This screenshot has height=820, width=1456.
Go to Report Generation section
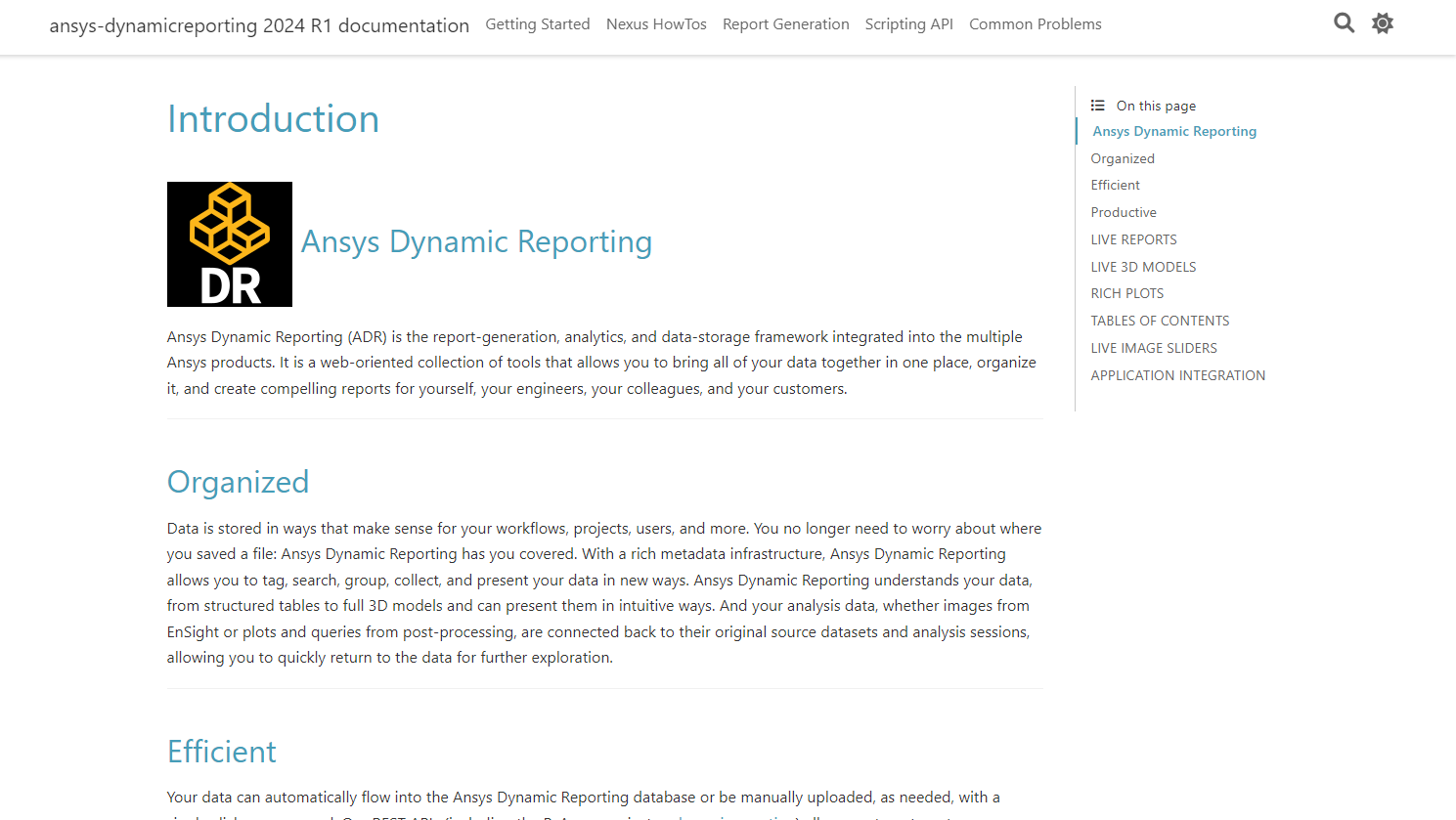tap(786, 24)
